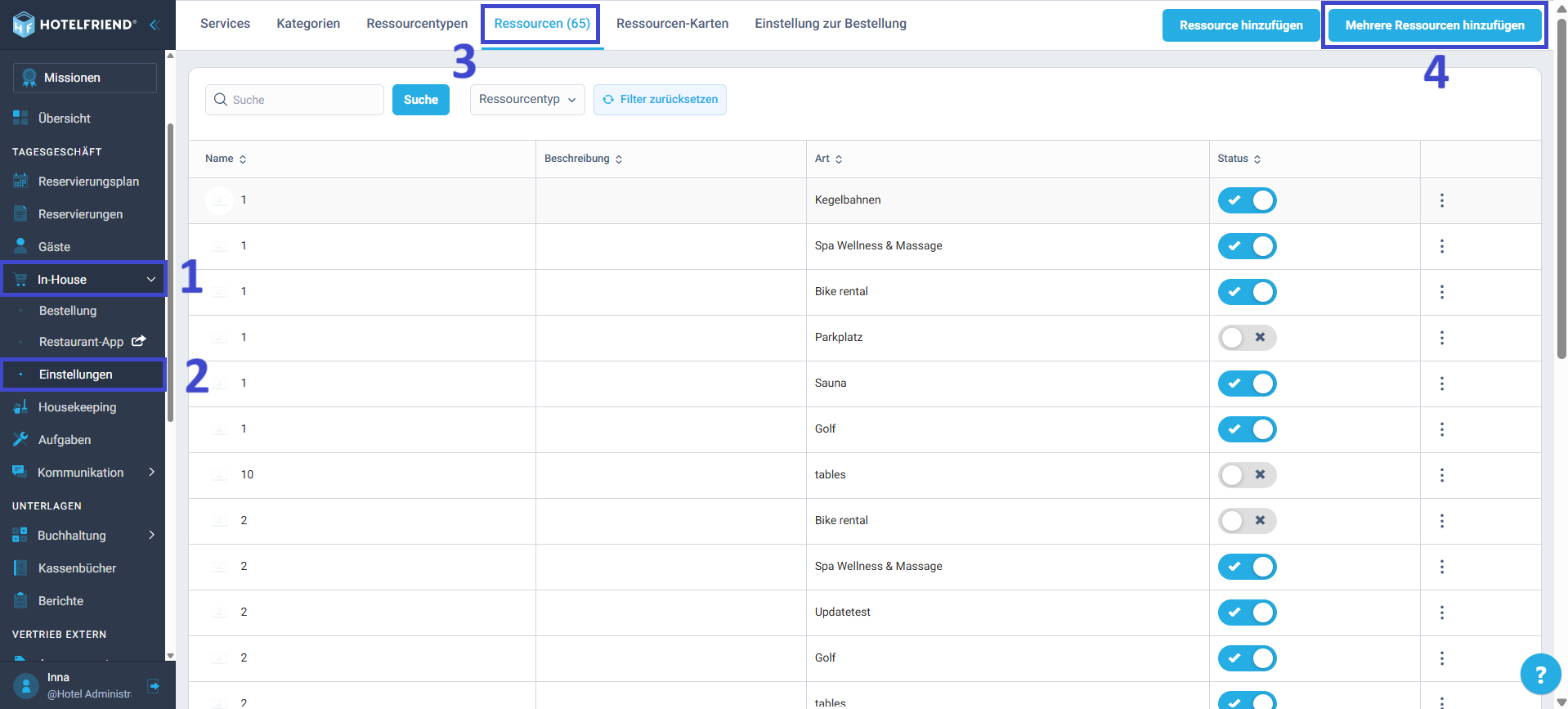Open three-dot menu for Golf 2 row
This screenshot has width=1568, height=709.
click(1442, 658)
